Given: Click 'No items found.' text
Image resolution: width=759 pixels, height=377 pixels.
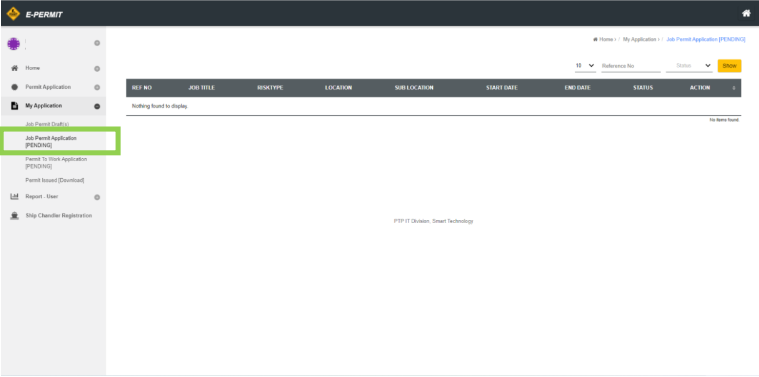Looking at the screenshot, I should tap(724, 120).
